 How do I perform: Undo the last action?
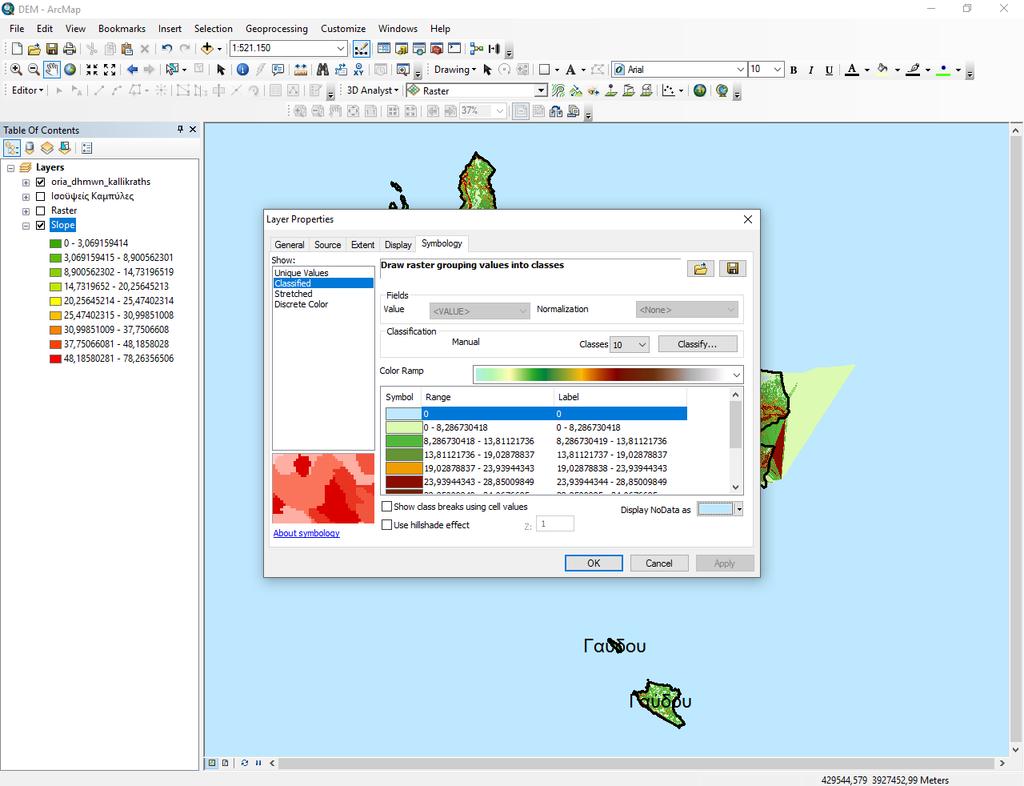(167, 48)
